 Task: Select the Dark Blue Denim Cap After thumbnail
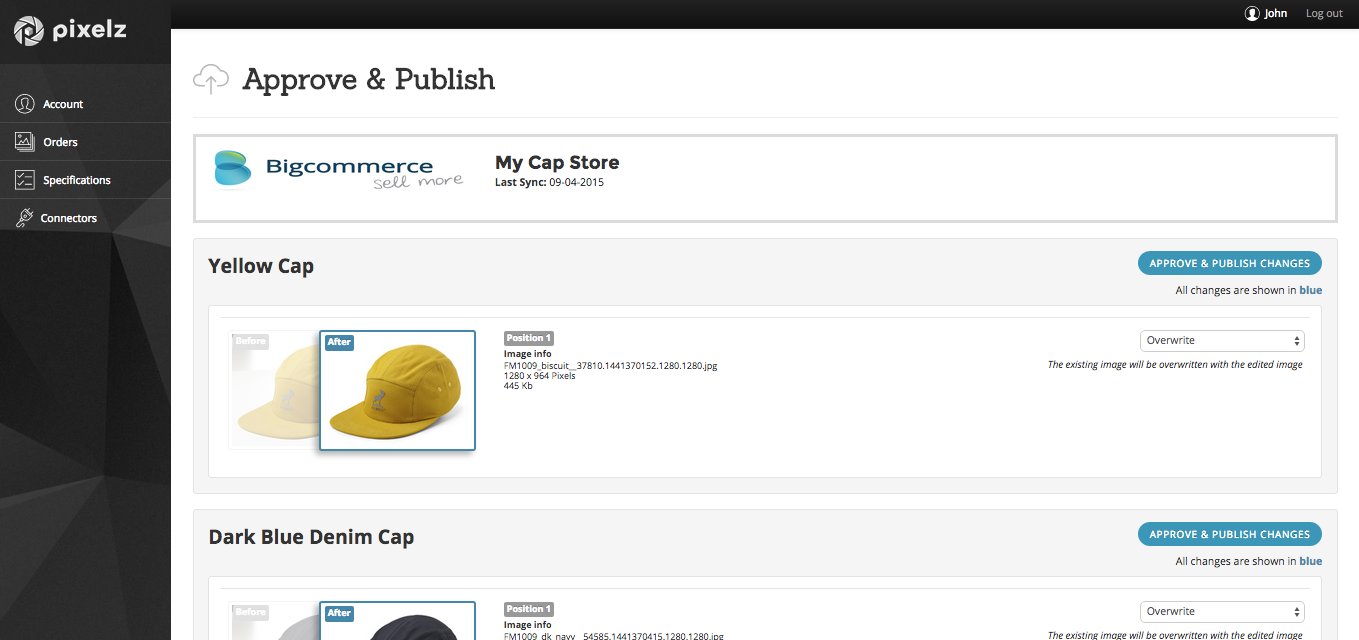point(398,624)
